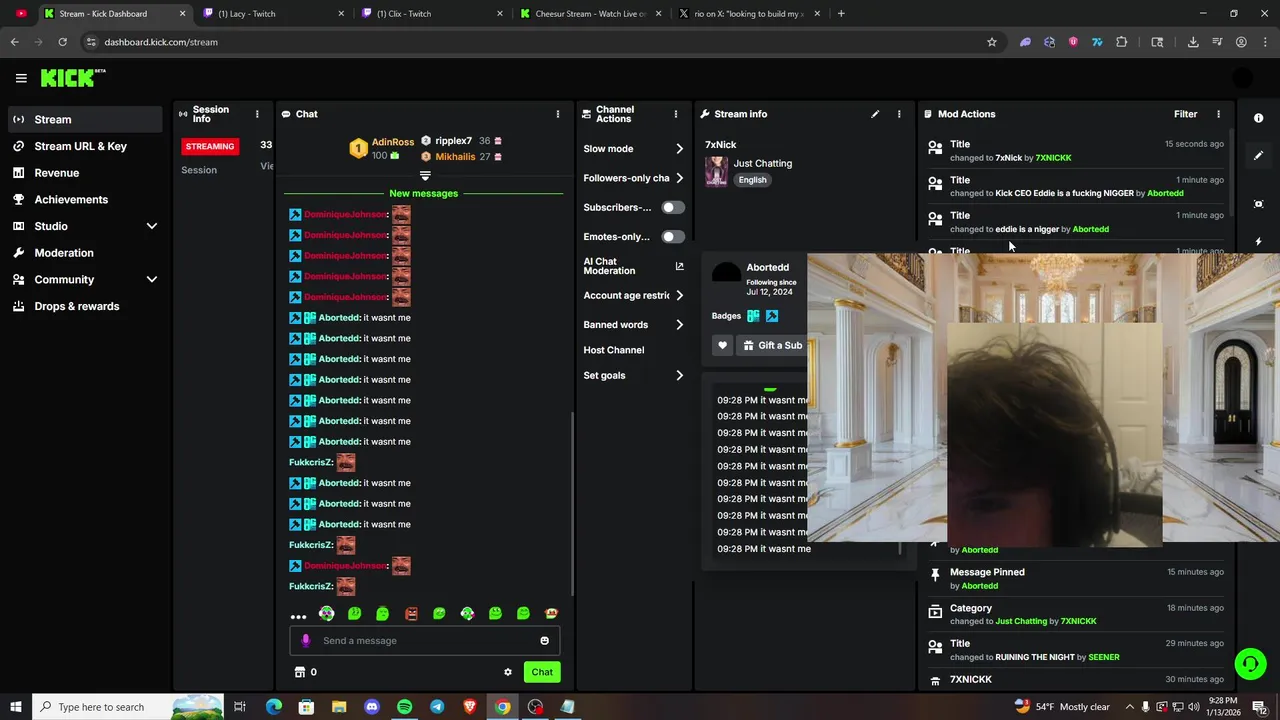Bookmark this page with star icon

point(992,42)
